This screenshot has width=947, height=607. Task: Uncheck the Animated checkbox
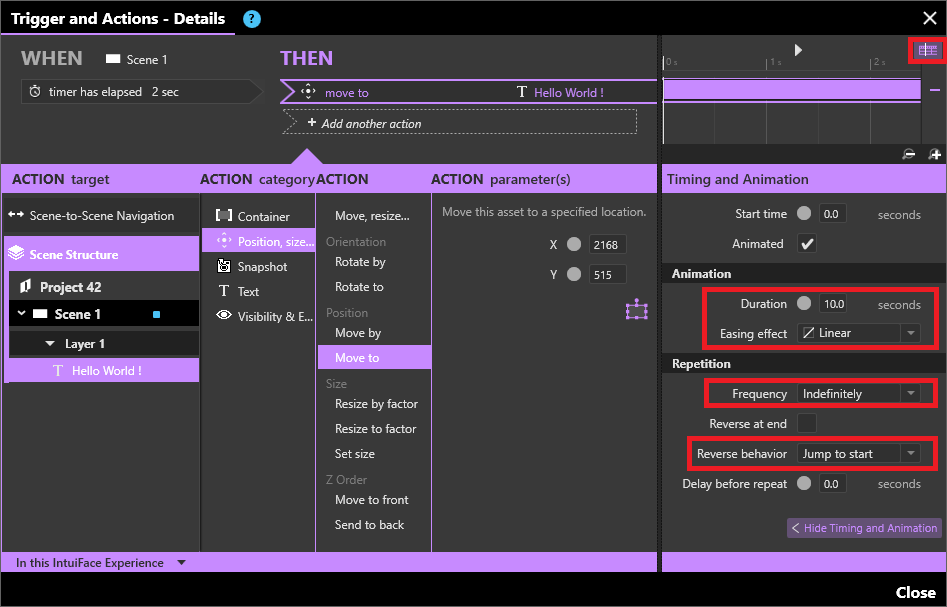click(807, 244)
